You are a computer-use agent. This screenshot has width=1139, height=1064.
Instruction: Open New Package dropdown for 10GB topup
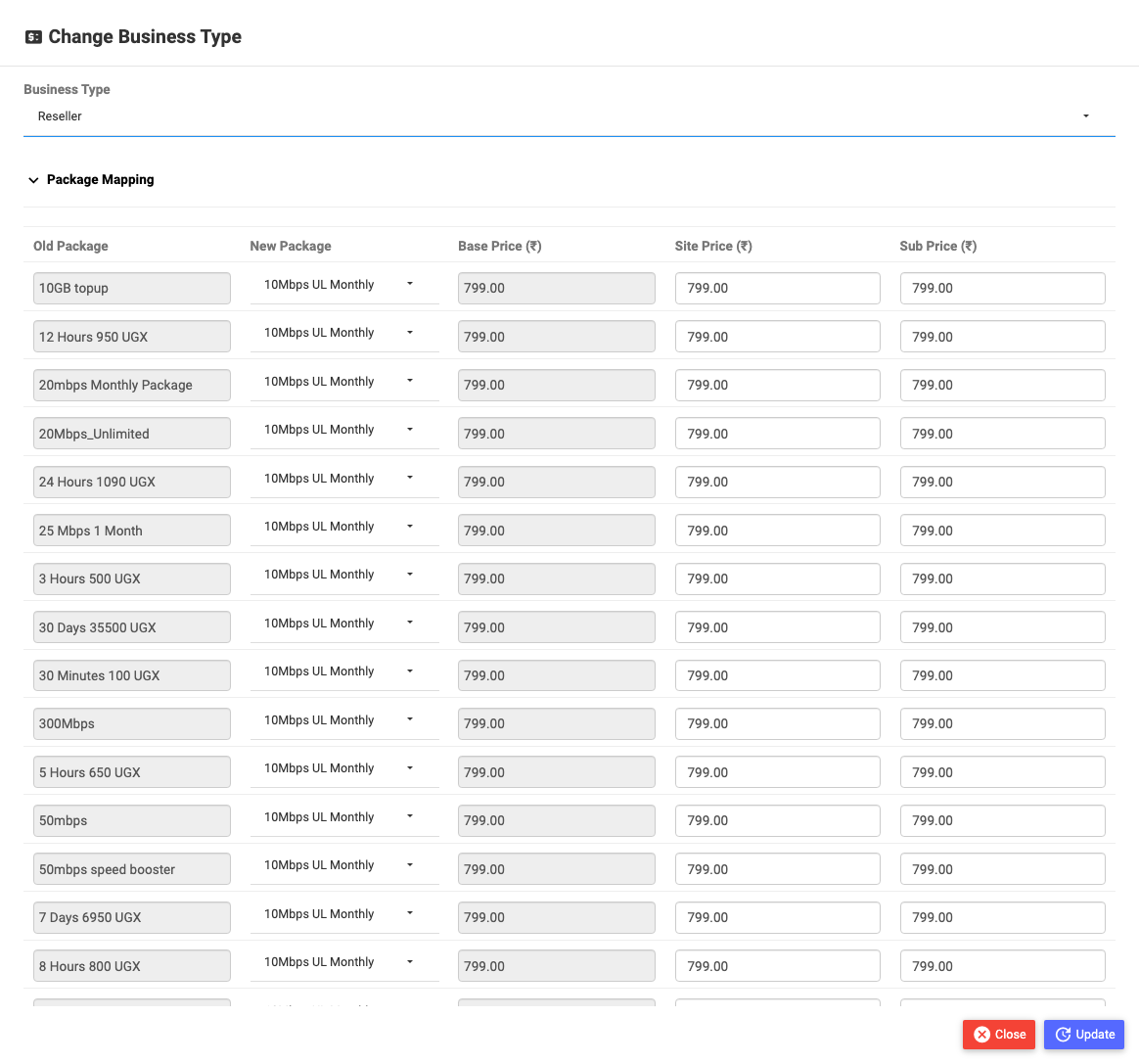[x=344, y=285]
